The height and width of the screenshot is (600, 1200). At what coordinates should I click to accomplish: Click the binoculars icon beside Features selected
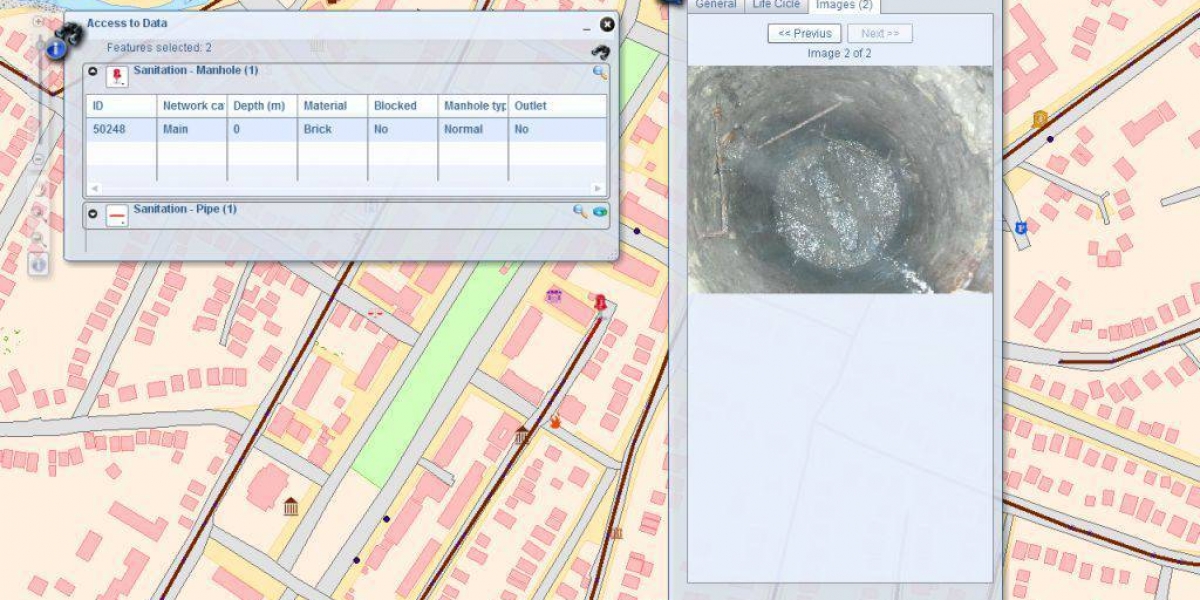(x=600, y=52)
